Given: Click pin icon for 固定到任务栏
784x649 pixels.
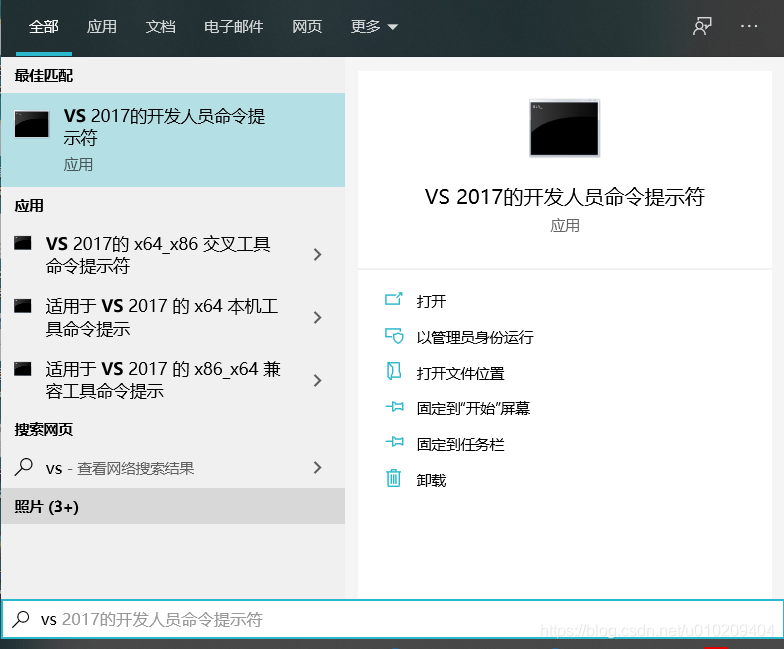Looking at the screenshot, I should pos(394,442).
